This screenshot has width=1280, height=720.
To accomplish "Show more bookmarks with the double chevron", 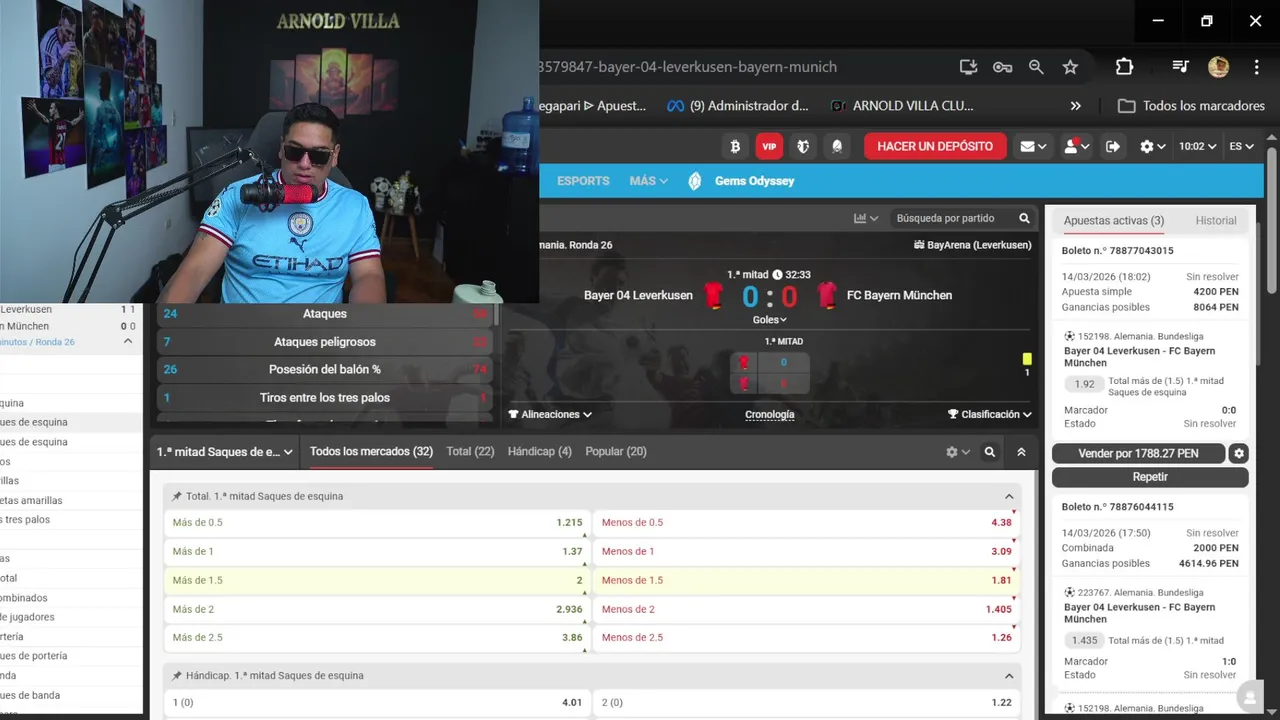I will (x=1075, y=106).
